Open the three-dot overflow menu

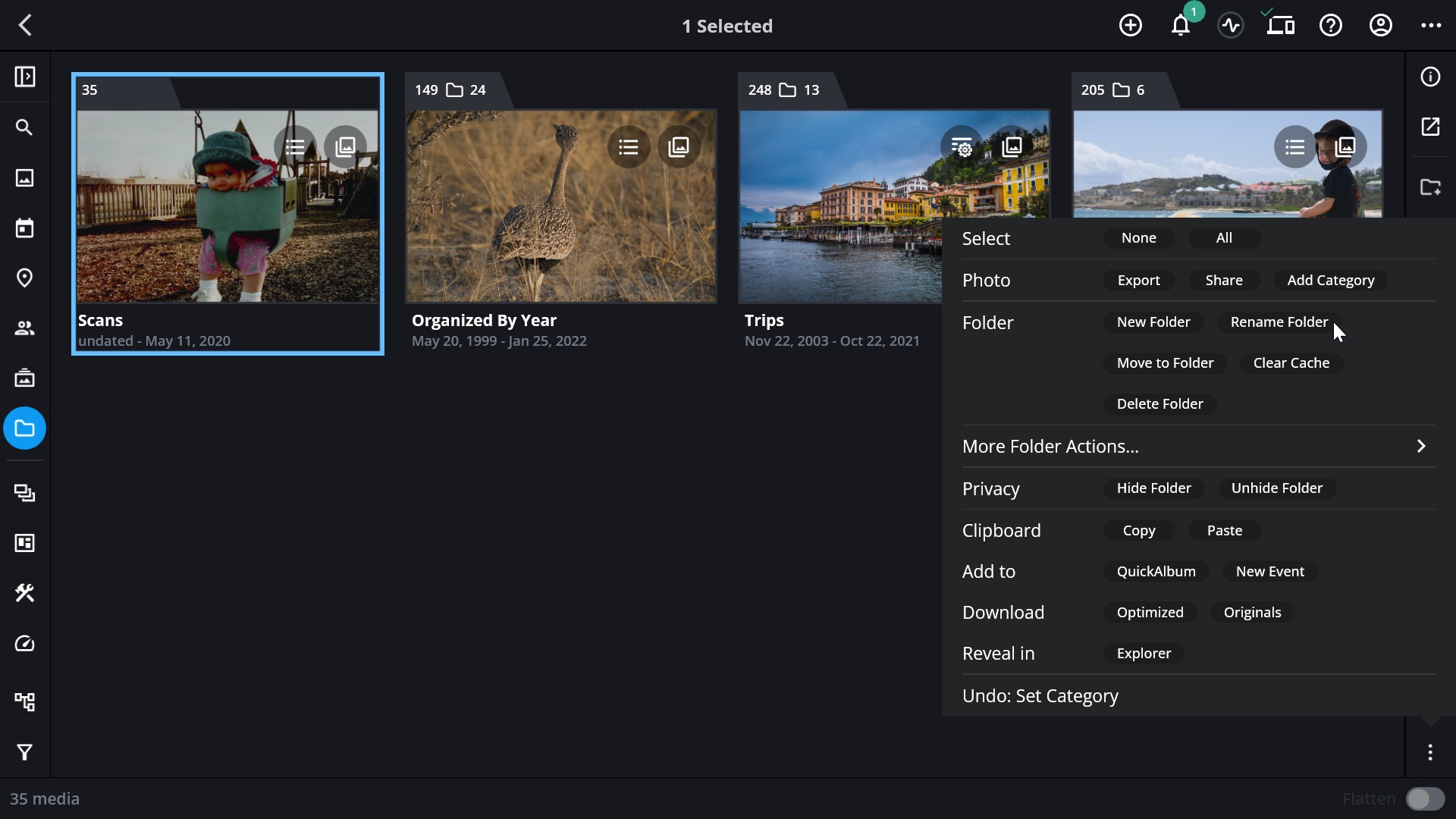pos(1431,26)
